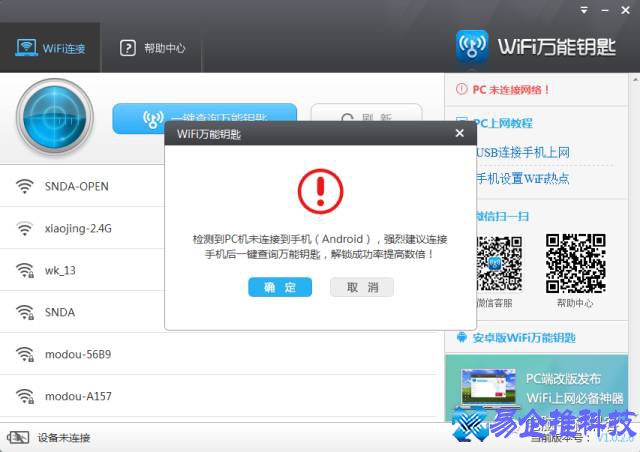Click the modou-56B9 locked wifi icon

pos(24,354)
